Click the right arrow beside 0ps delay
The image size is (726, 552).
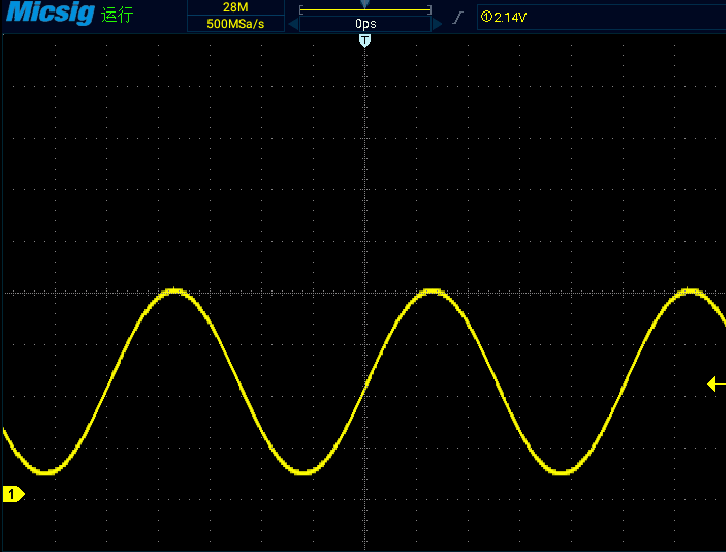(438, 24)
